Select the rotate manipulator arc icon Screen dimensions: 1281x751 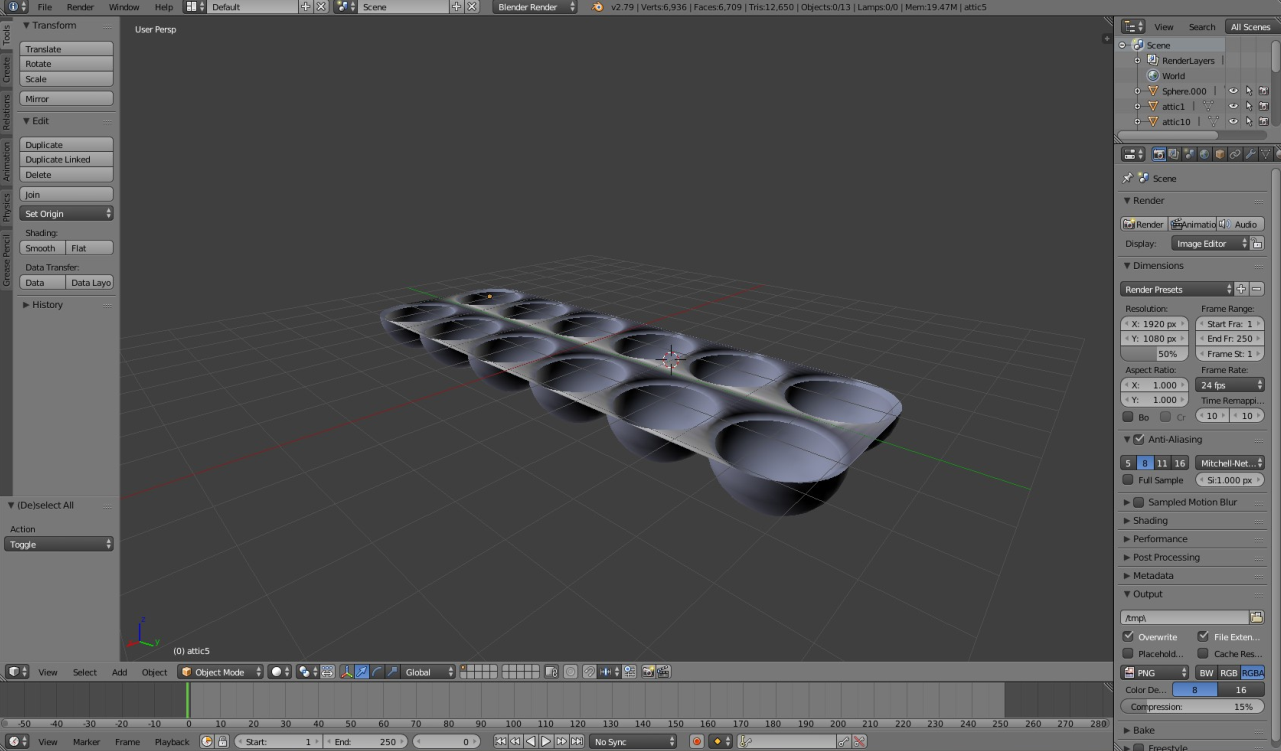pos(377,672)
